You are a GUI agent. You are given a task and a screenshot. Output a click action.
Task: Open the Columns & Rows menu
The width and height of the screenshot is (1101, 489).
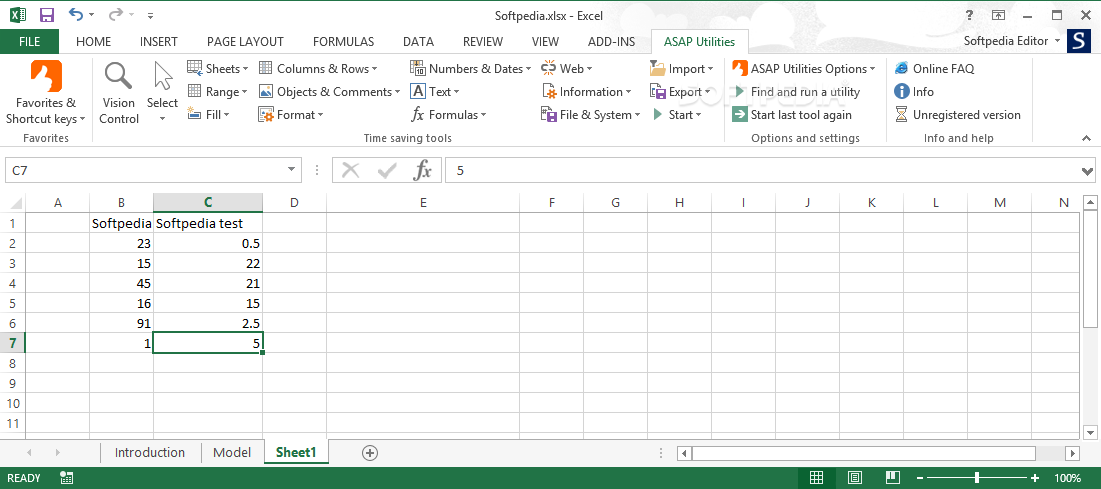pos(318,69)
